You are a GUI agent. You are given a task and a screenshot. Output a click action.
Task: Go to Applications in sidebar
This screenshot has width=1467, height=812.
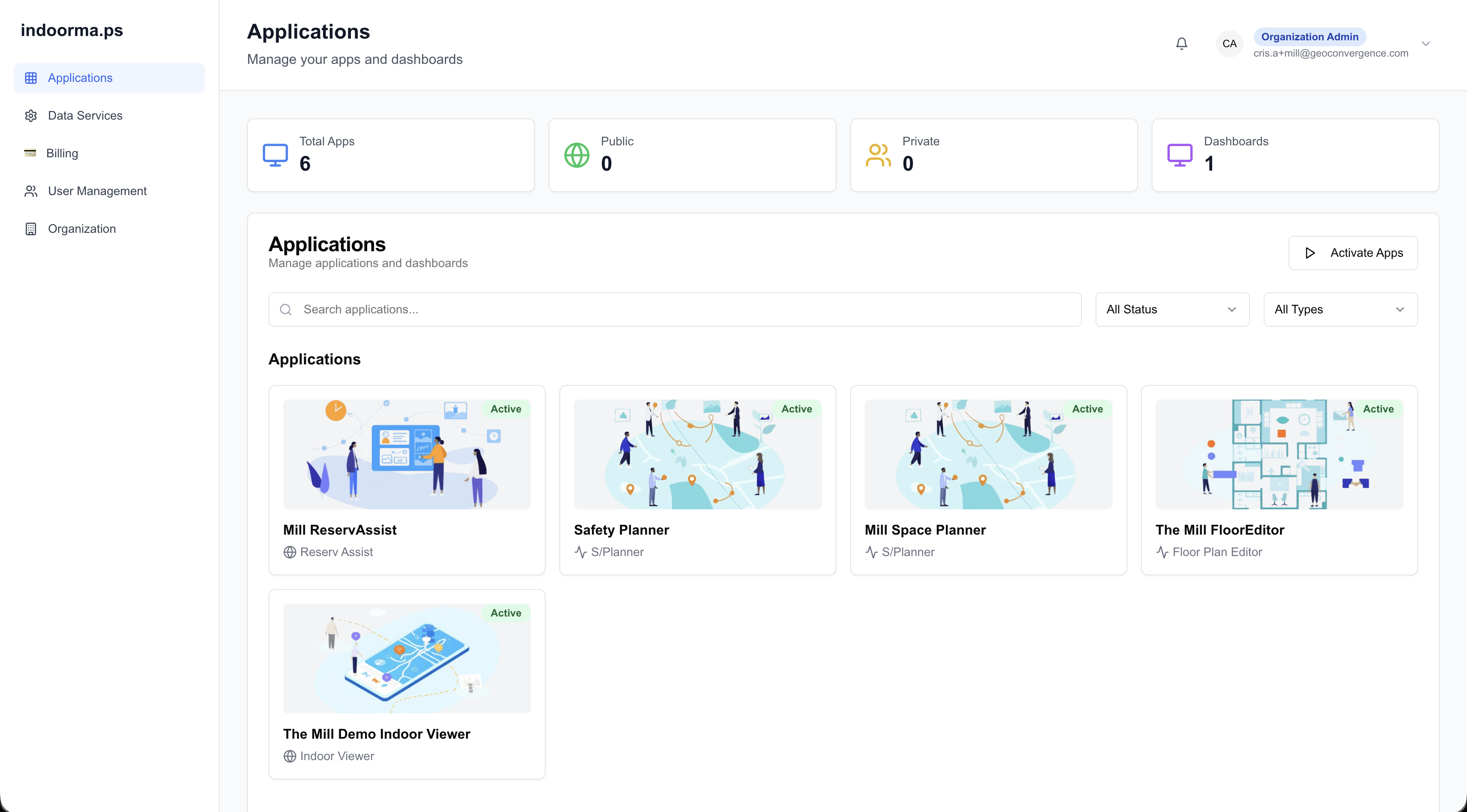[x=109, y=78]
